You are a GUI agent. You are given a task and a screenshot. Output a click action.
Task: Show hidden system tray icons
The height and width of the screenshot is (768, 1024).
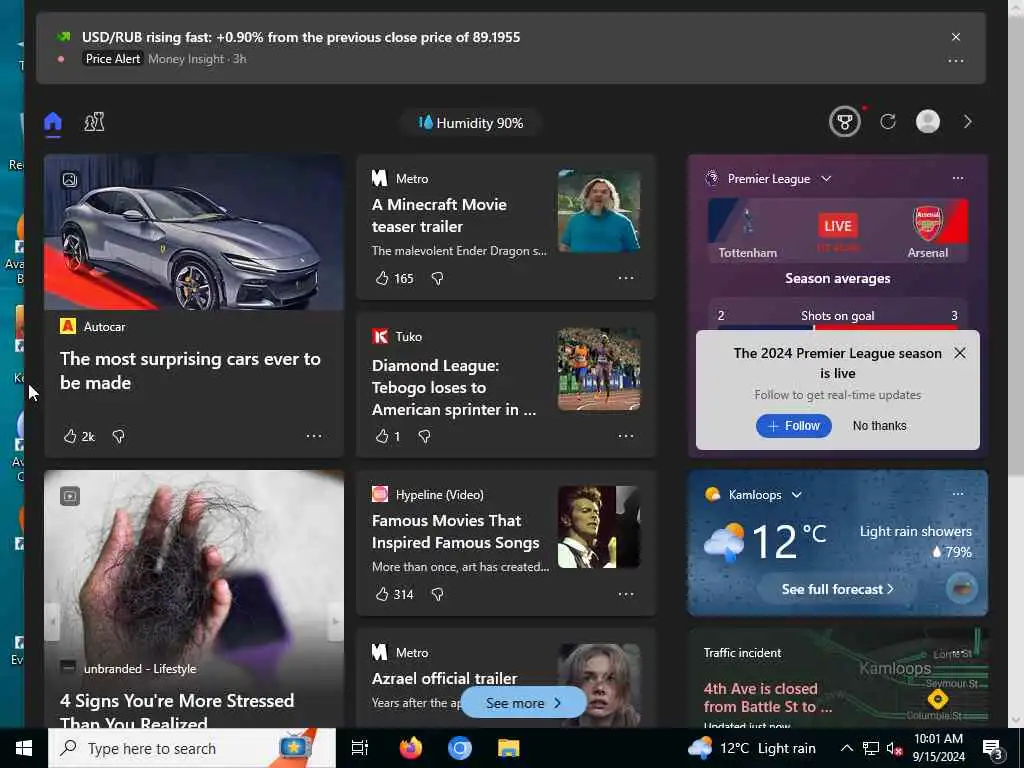click(x=846, y=748)
